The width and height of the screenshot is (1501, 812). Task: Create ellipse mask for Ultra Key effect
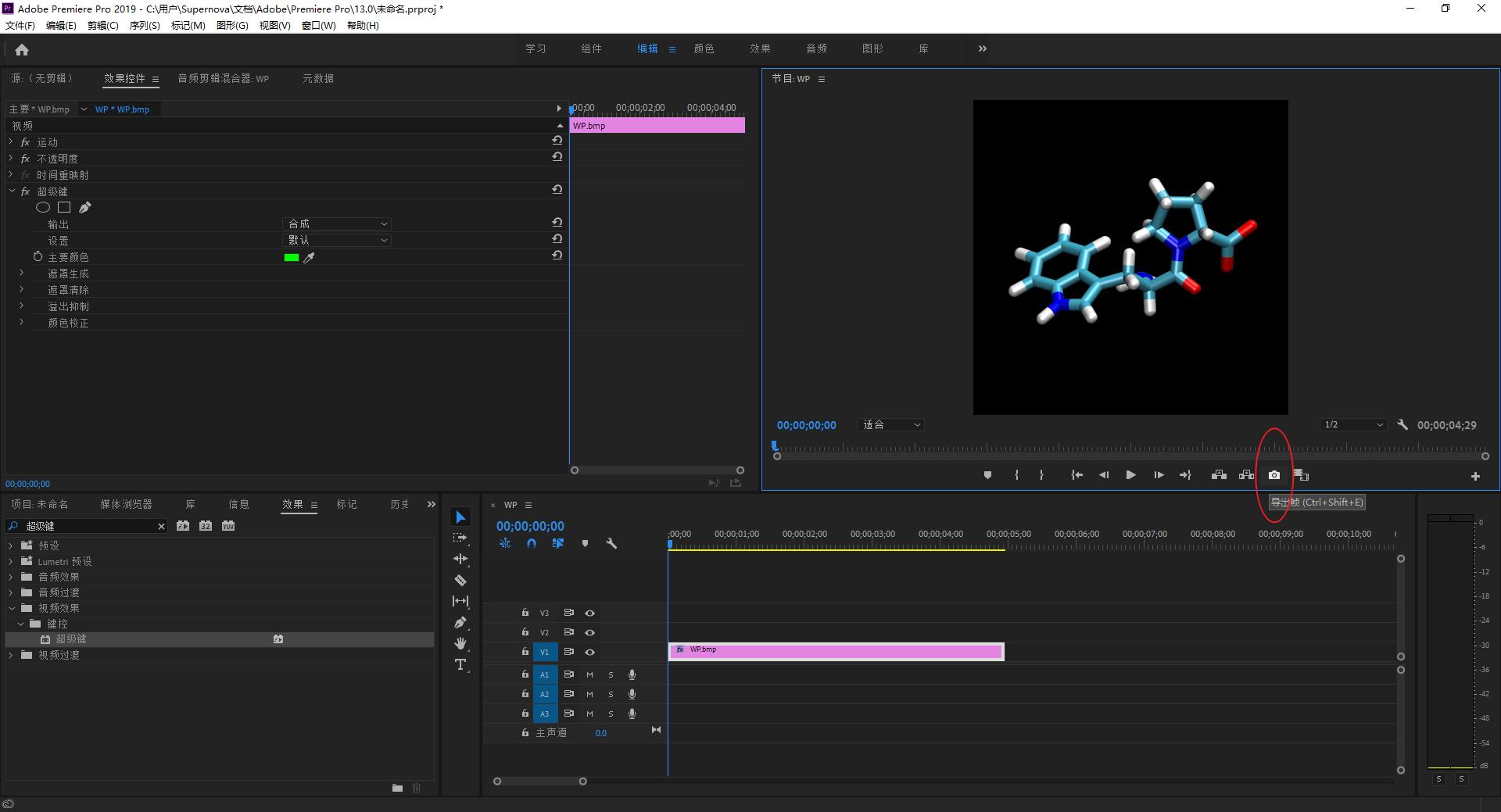(43, 208)
